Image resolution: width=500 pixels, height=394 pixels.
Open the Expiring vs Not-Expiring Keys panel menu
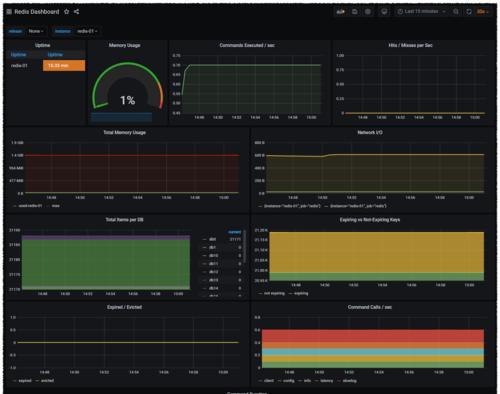370,220
